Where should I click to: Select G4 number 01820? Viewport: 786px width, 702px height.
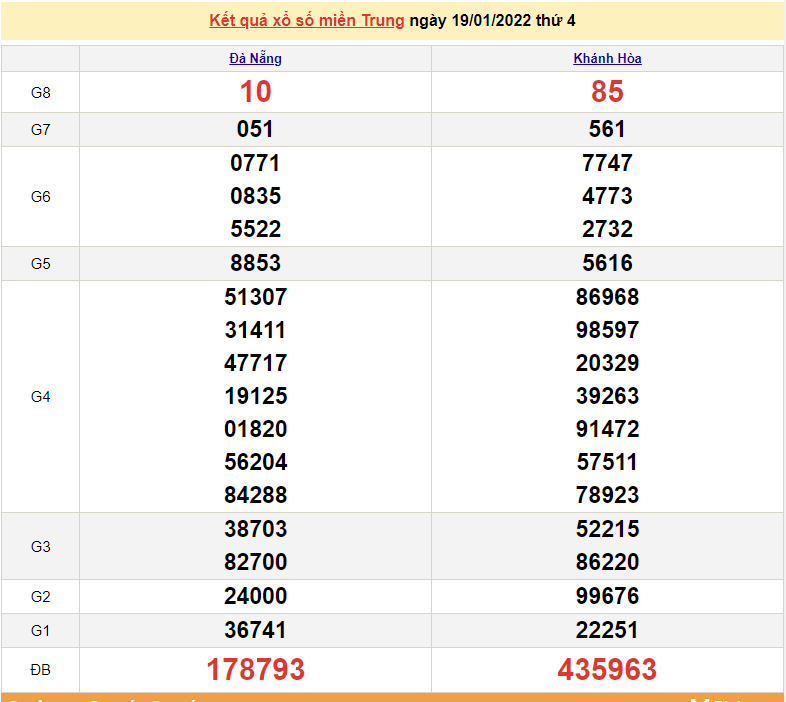[256, 430]
